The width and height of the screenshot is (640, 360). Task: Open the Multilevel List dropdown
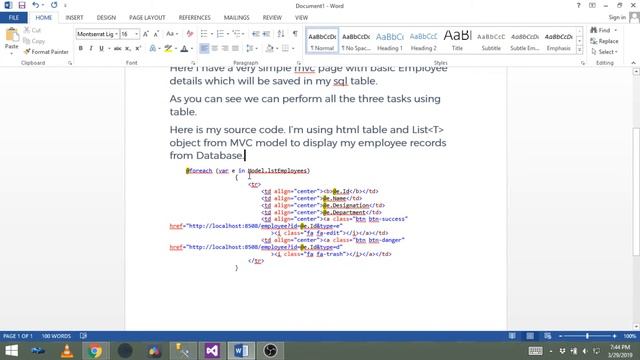[244, 34]
